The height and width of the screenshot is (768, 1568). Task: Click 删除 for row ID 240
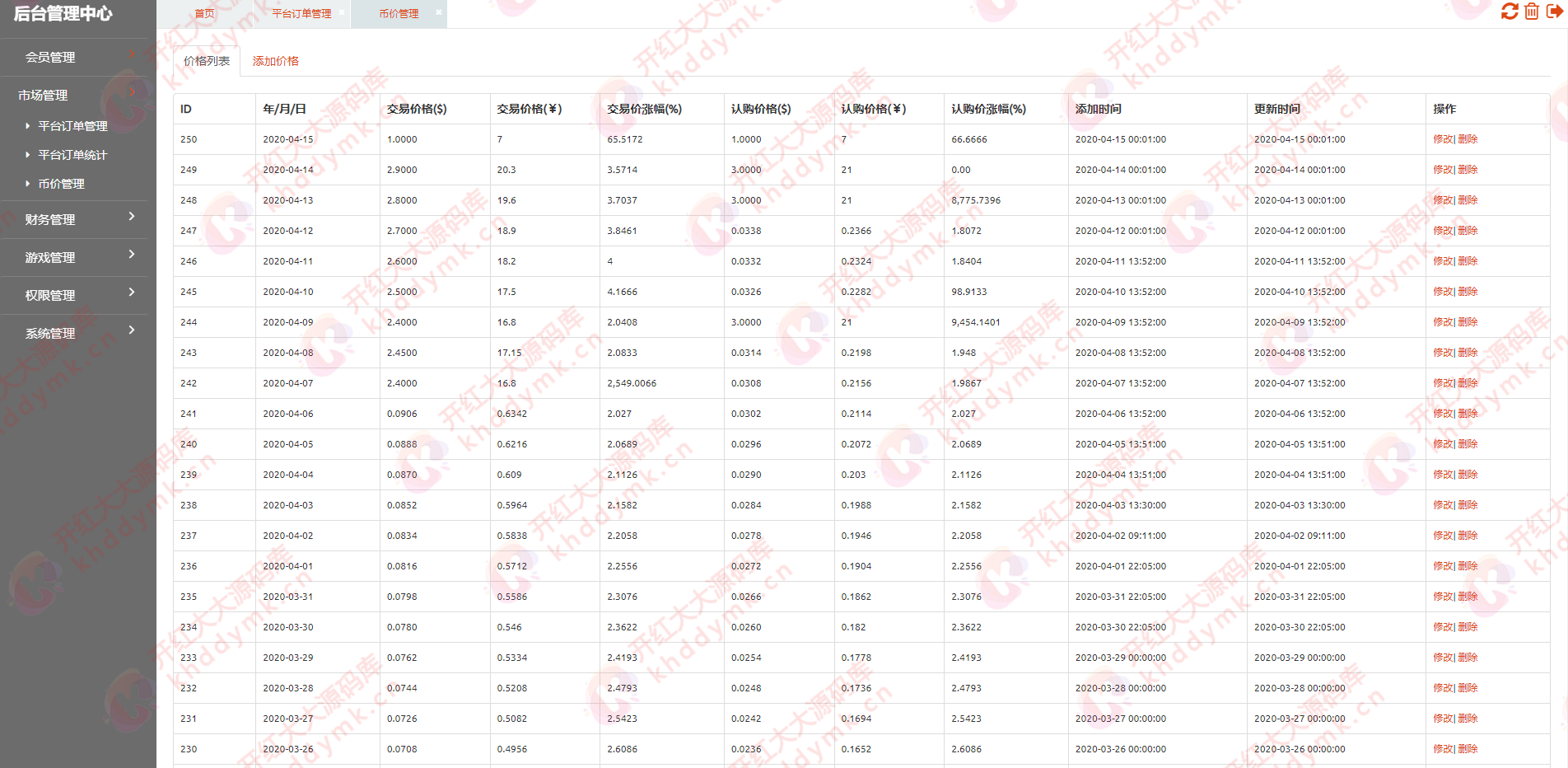pyautogui.click(x=1468, y=444)
